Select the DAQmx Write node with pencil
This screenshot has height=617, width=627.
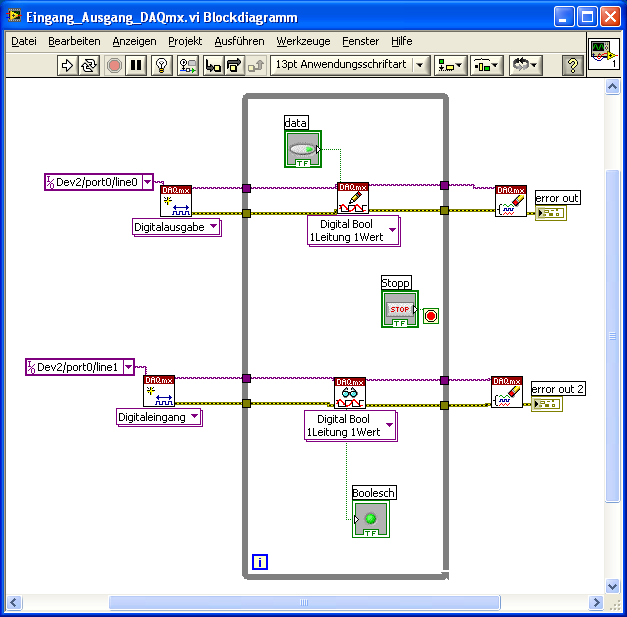coord(353,198)
